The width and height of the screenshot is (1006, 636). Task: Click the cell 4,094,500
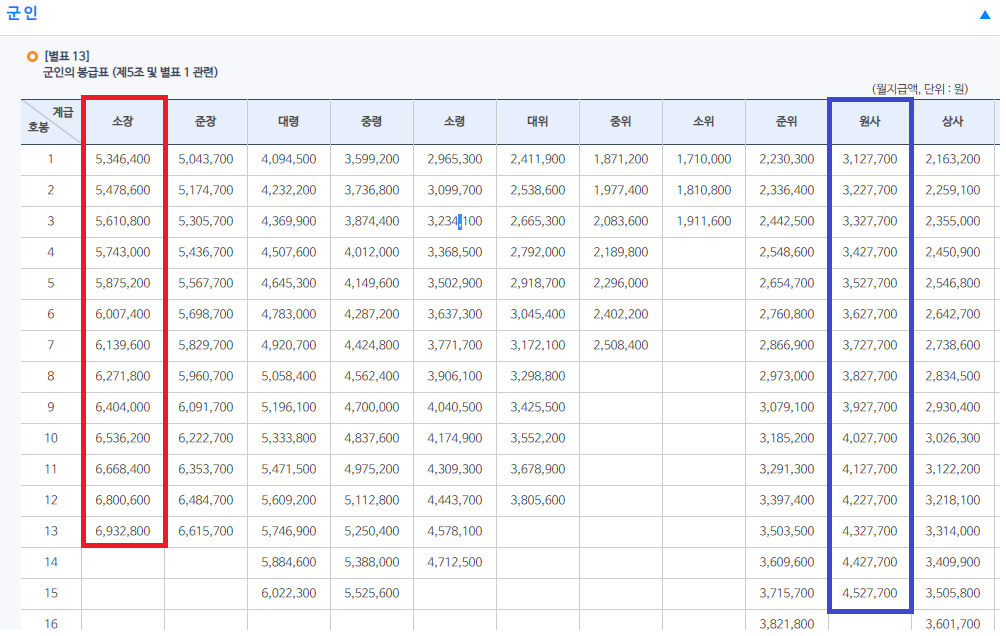tap(289, 159)
